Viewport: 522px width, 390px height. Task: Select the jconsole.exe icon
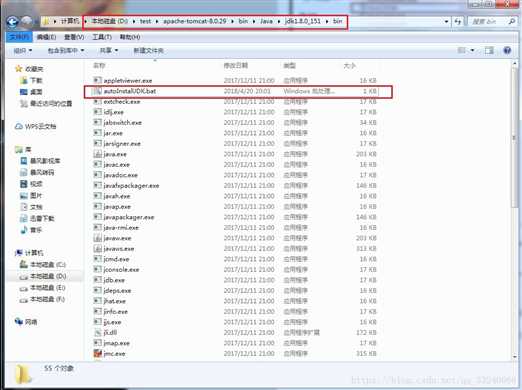[x=97, y=269]
